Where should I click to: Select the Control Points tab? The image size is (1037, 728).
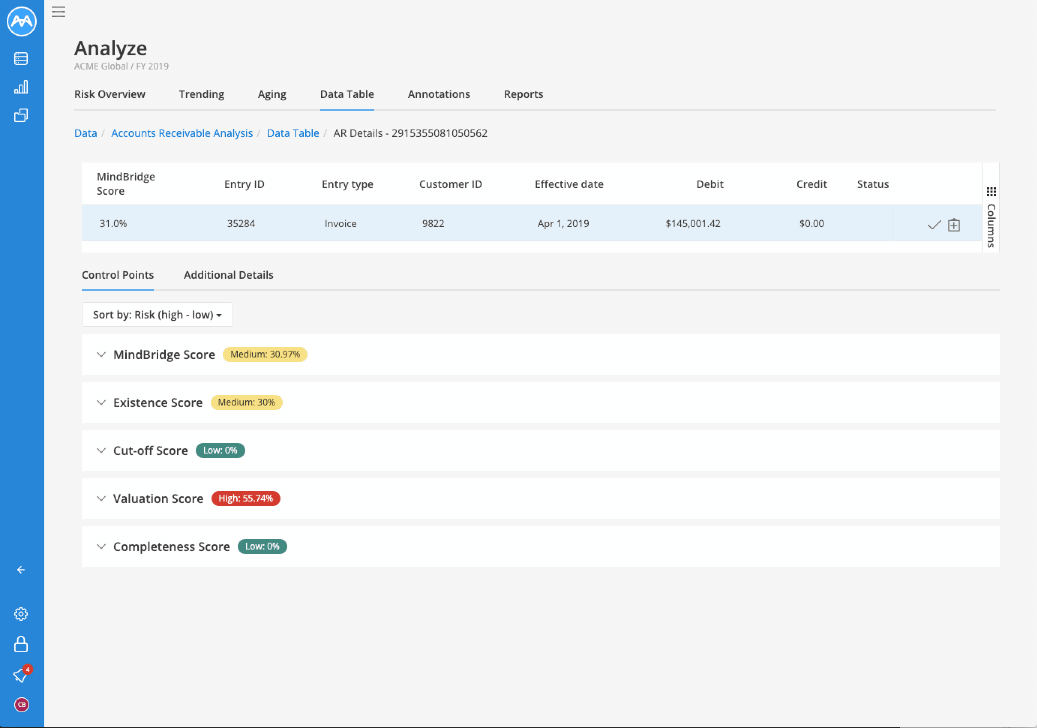(x=118, y=275)
